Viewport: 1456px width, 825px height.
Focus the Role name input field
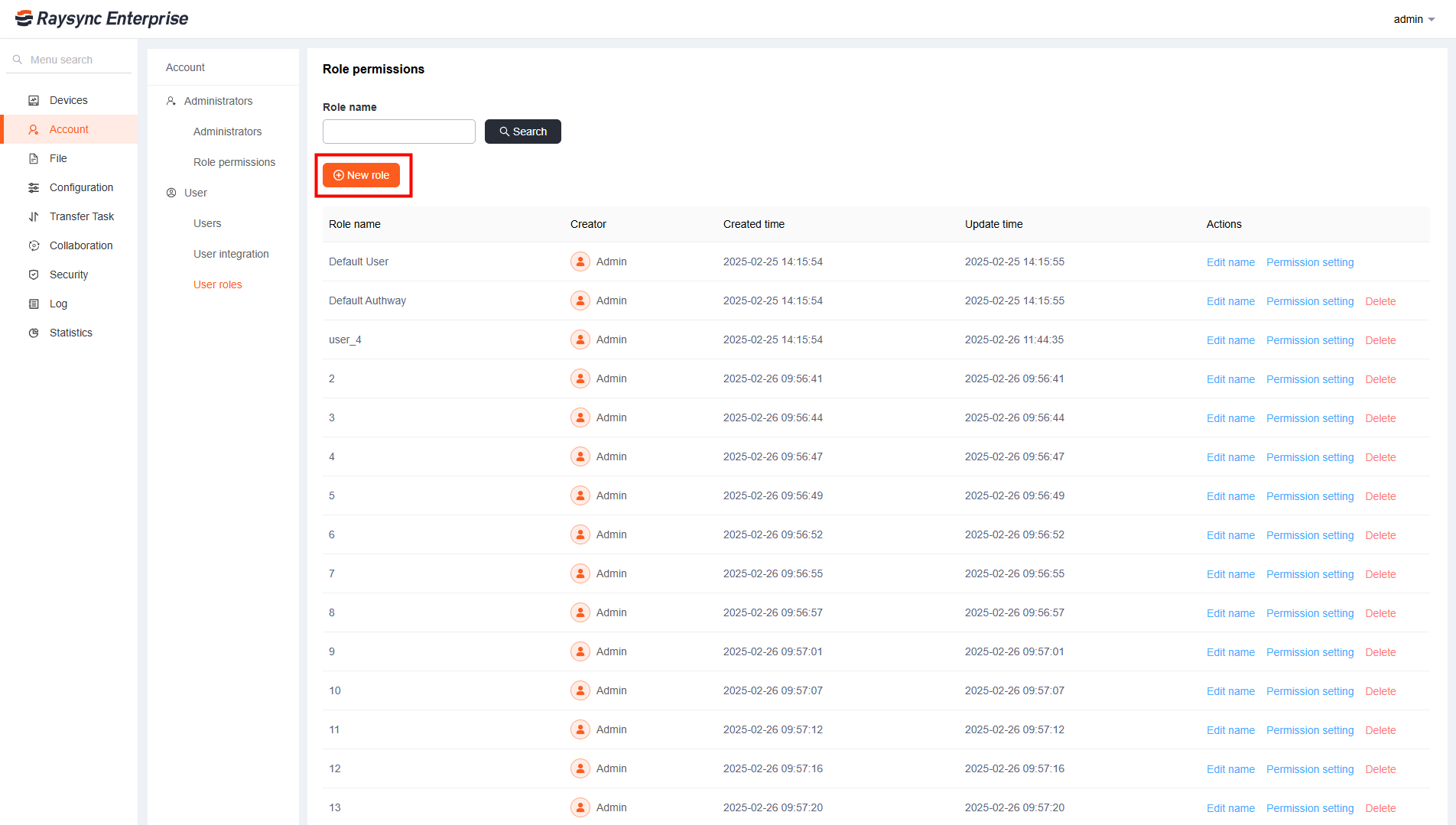pos(399,132)
